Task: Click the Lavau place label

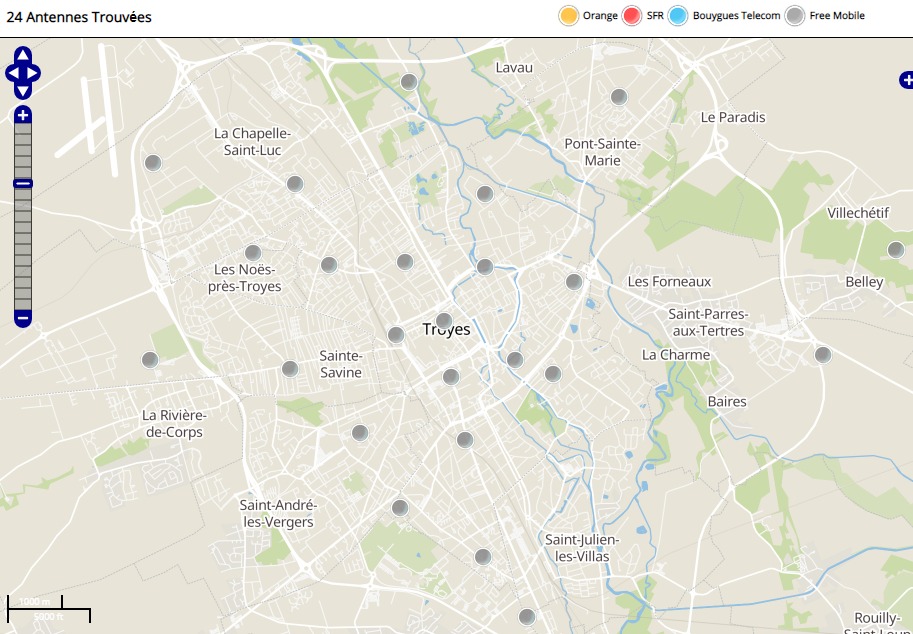Action: pos(514,68)
